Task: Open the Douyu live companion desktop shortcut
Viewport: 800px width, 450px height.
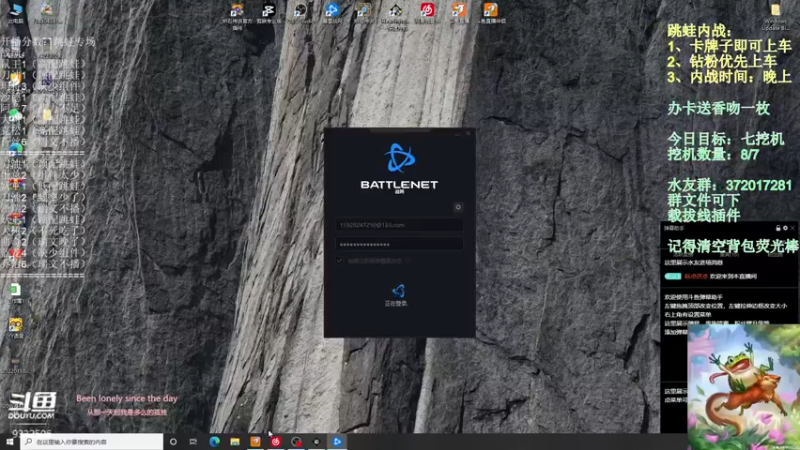Action: click(x=491, y=13)
